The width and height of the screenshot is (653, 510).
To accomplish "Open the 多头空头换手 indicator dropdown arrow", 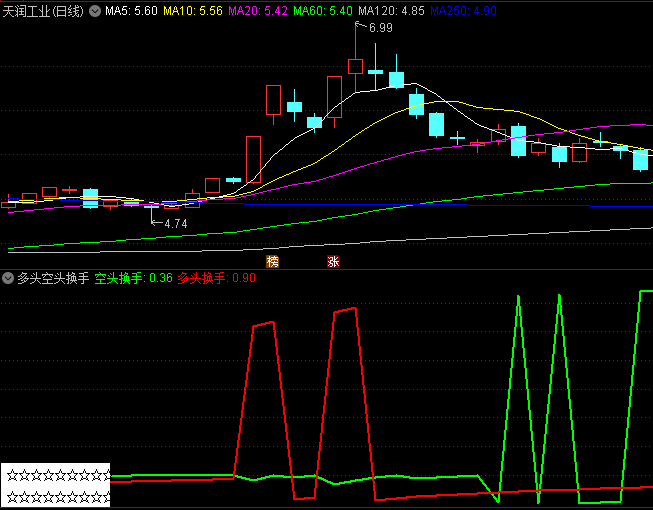I will pos(8,278).
